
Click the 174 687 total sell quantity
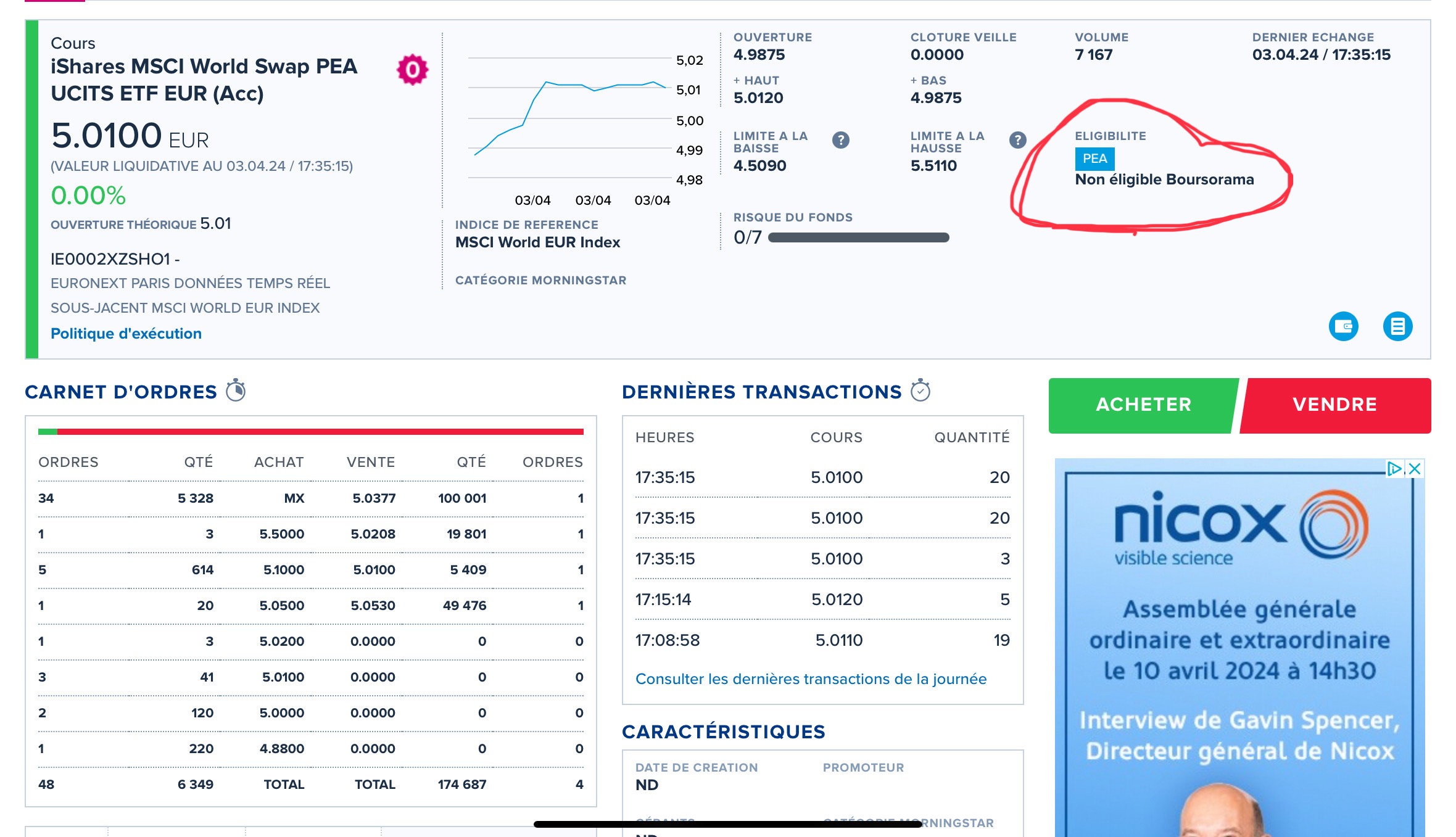coord(462,785)
